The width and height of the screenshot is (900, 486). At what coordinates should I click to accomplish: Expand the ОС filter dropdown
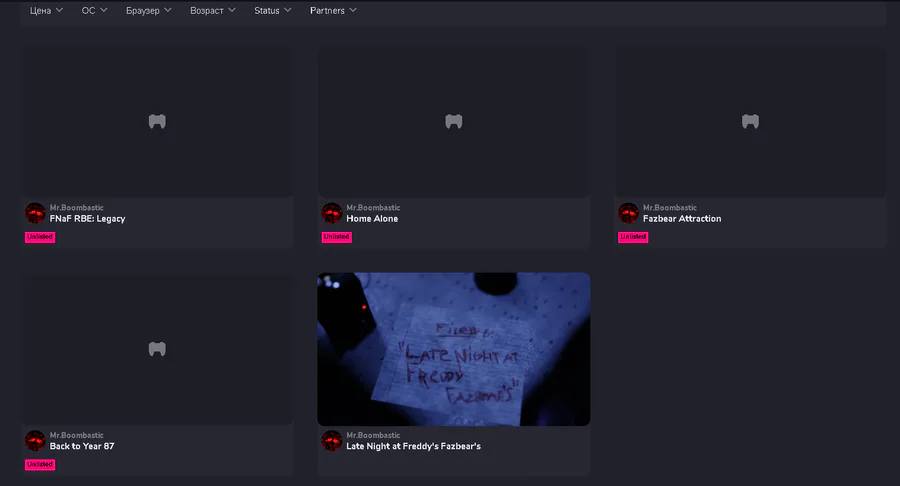(94, 10)
